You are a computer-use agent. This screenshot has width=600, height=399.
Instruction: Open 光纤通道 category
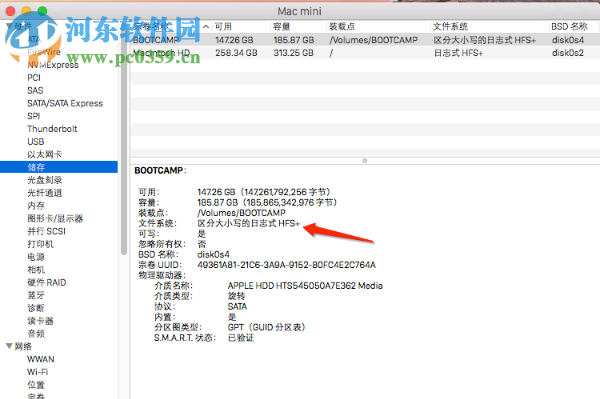pos(44,193)
